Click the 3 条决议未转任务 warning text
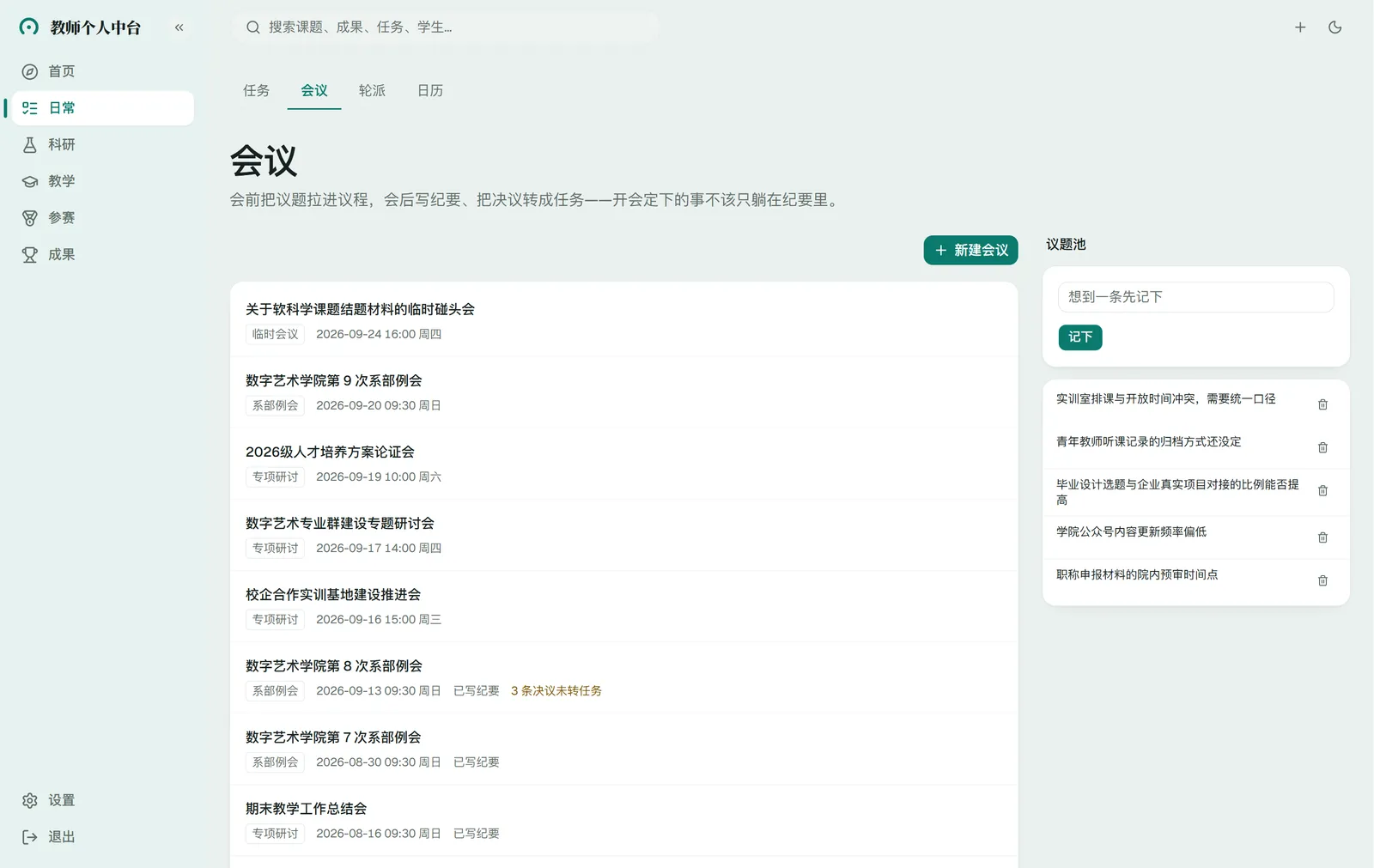1374x868 pixels. [556, 691]
